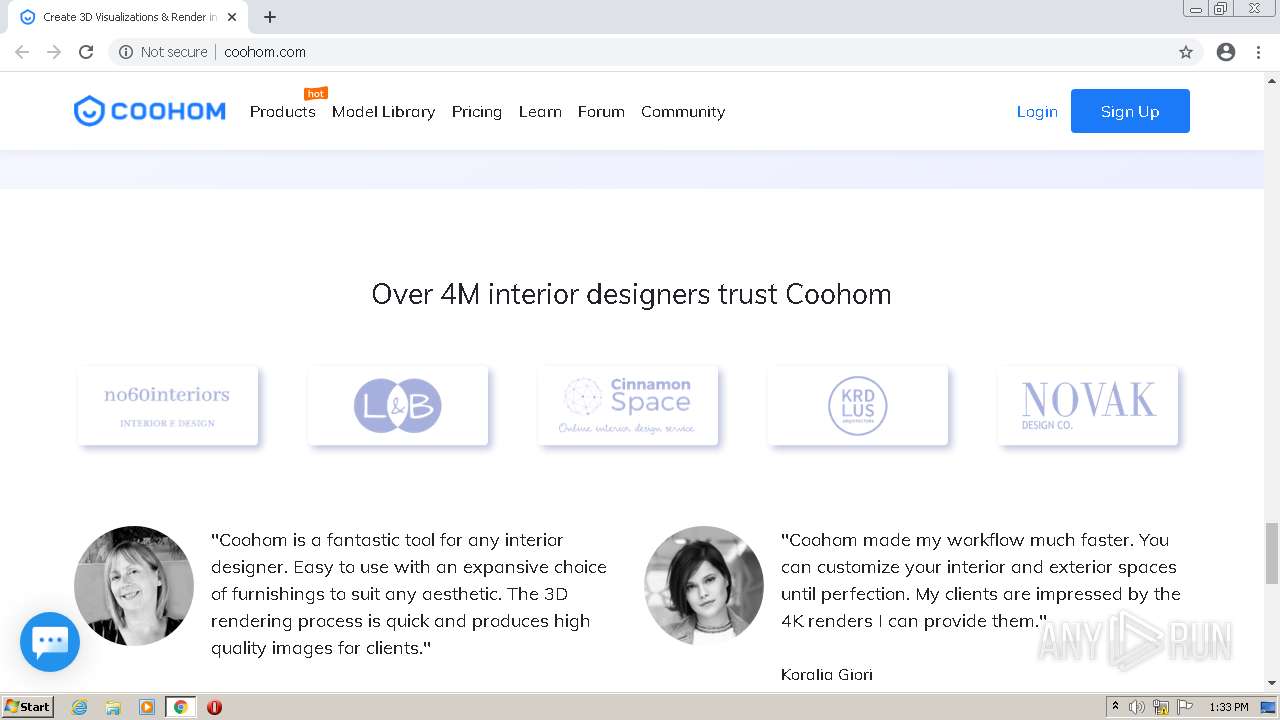Click the Cinnamon Space logo card

628,406
